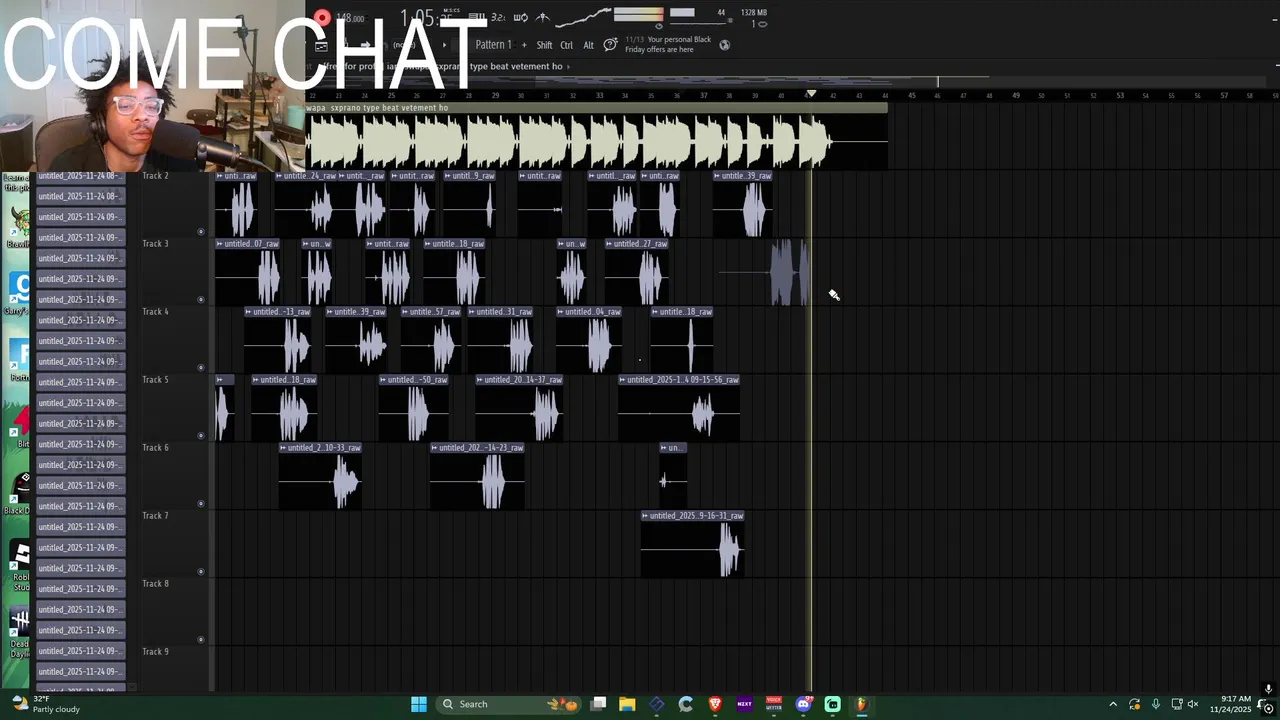The image size is (1280, 720).
Task: Open the clock showing 9:17 AM 11/24/2025
Action: tap(1230, 704)
